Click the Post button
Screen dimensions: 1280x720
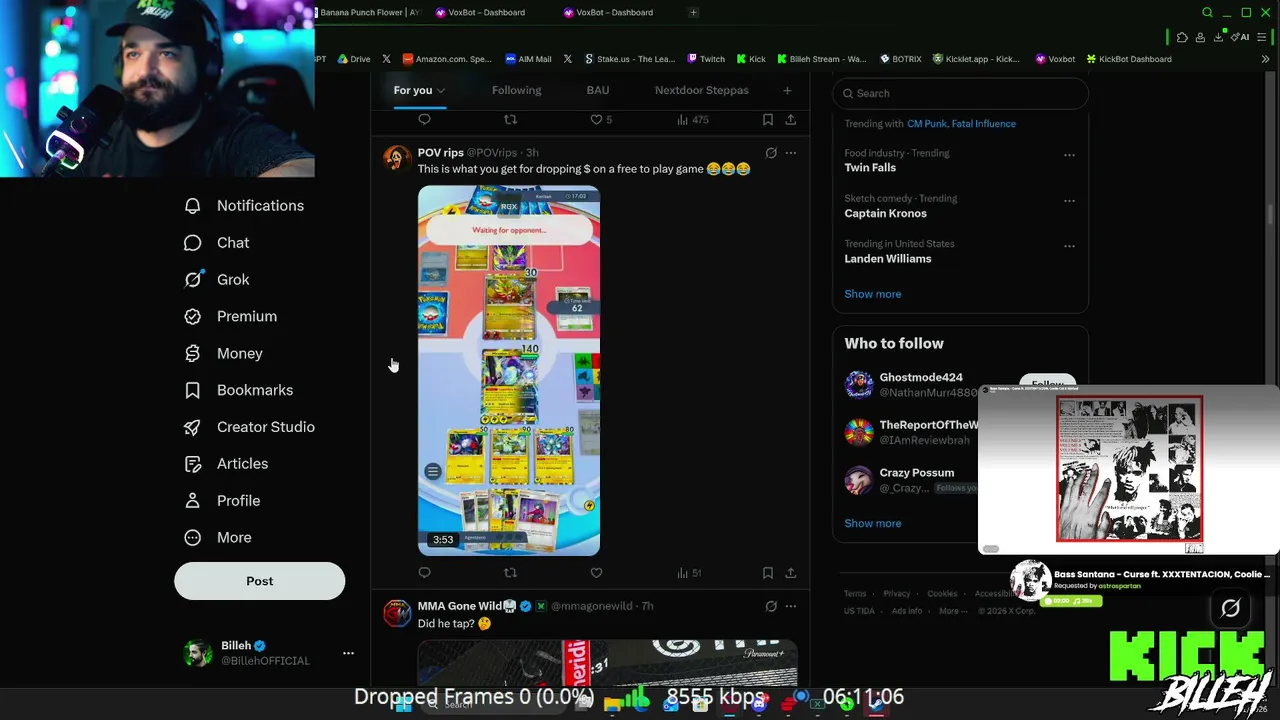(259, 581)
